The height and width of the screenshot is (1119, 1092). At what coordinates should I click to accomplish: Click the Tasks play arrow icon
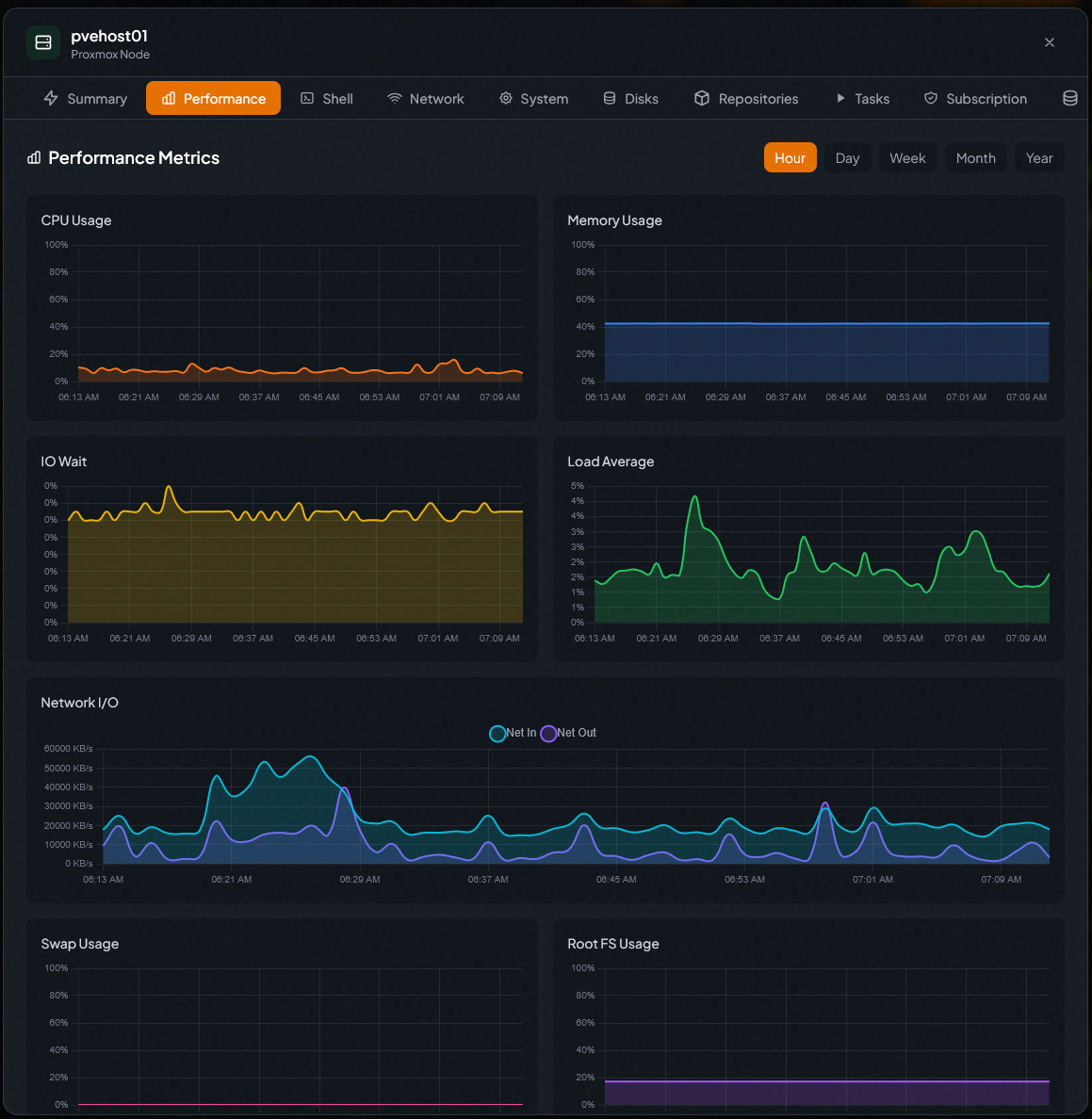tap(840, 98)
